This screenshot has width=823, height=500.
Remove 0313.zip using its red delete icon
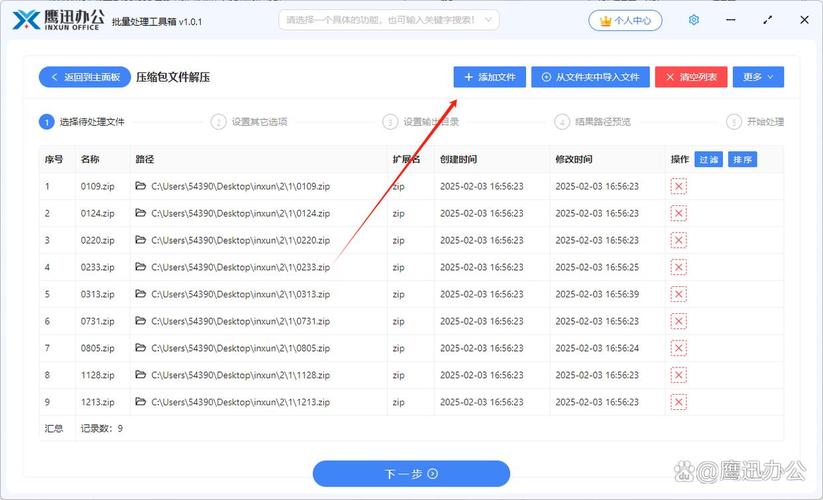click(678, 294)
